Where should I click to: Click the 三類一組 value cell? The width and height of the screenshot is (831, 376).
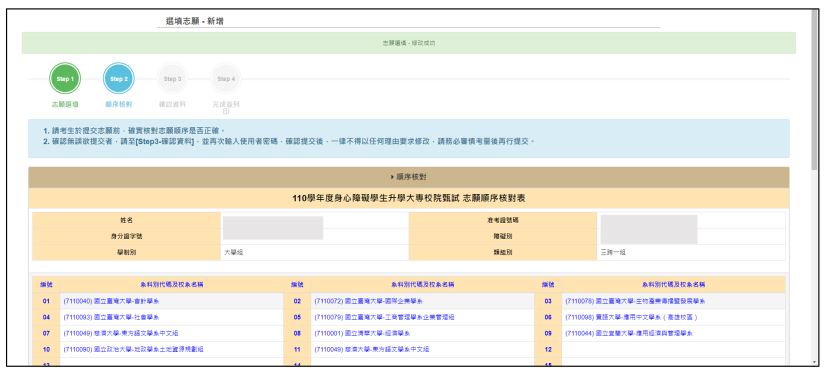coord(691,252)
